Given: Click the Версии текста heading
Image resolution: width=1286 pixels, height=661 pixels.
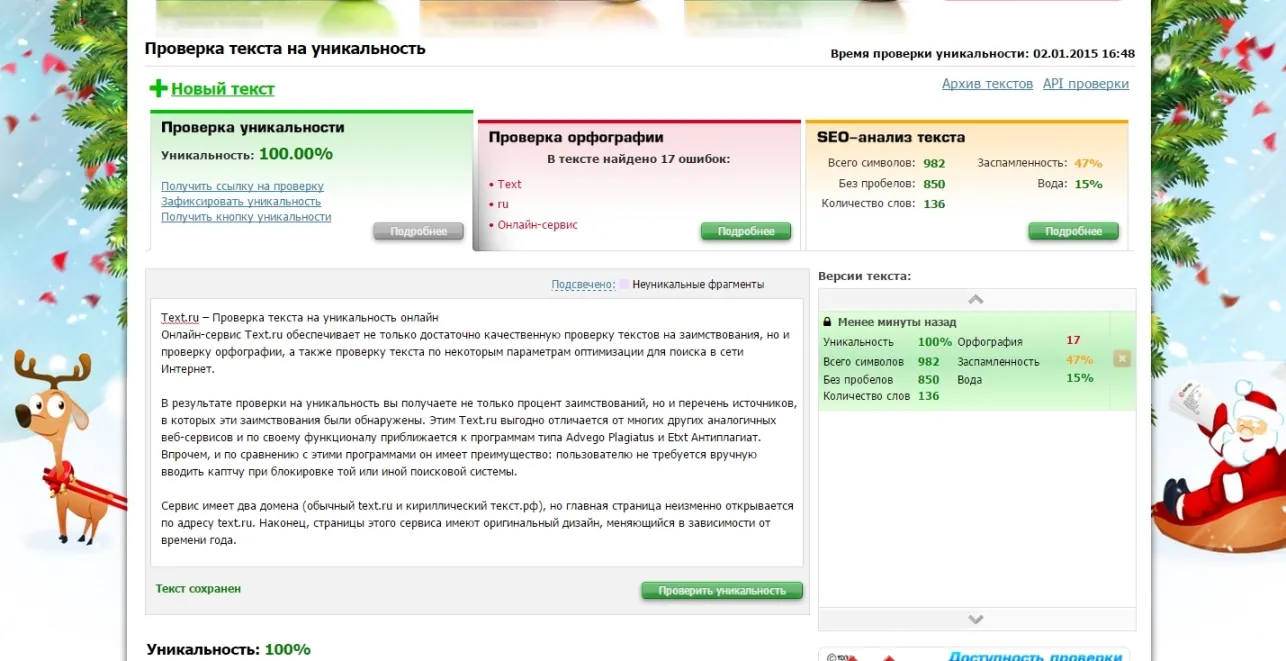Looking at the screenshot, I should (x=864, y=276).
